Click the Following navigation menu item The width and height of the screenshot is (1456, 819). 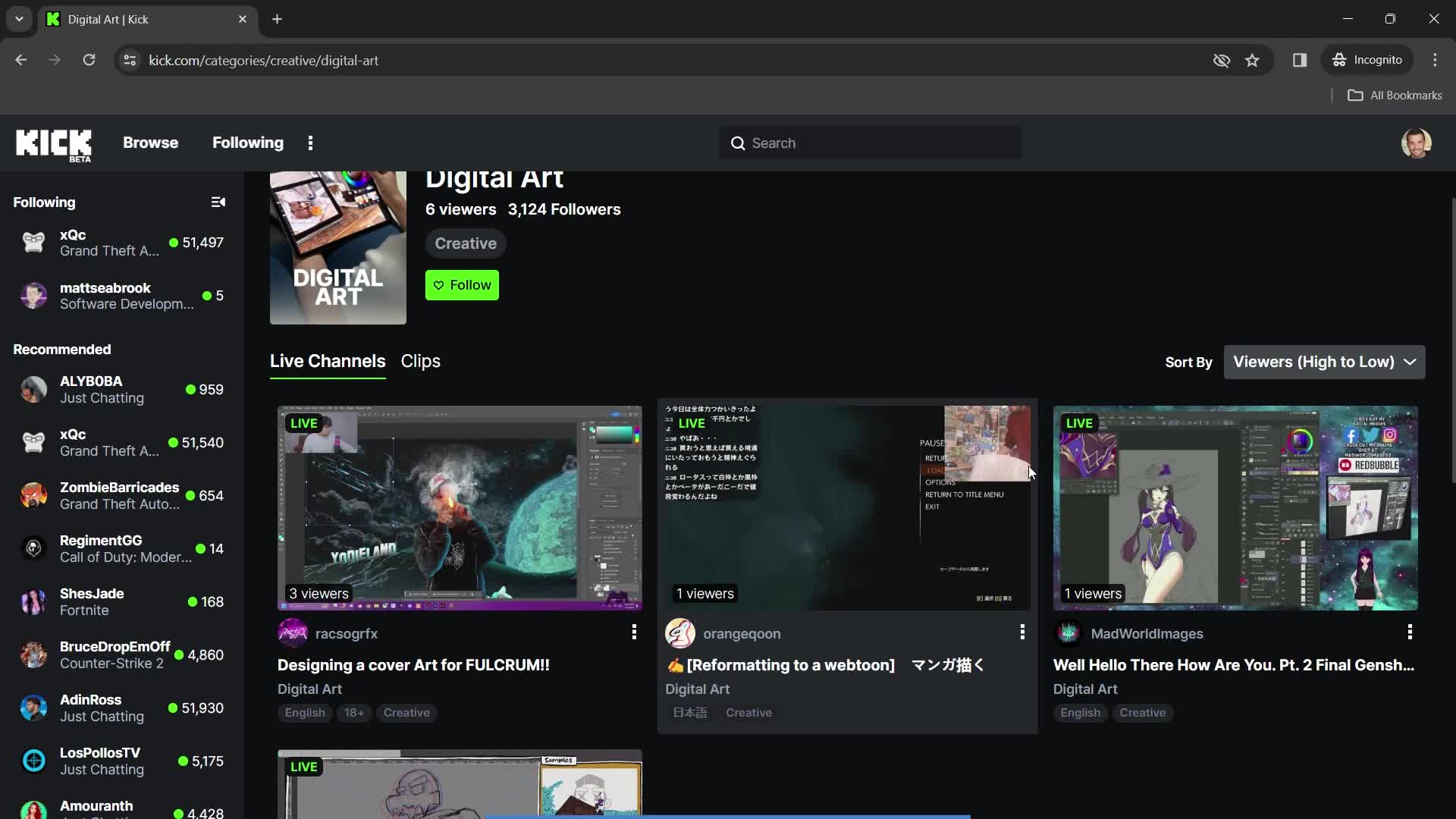pos(248,143)
